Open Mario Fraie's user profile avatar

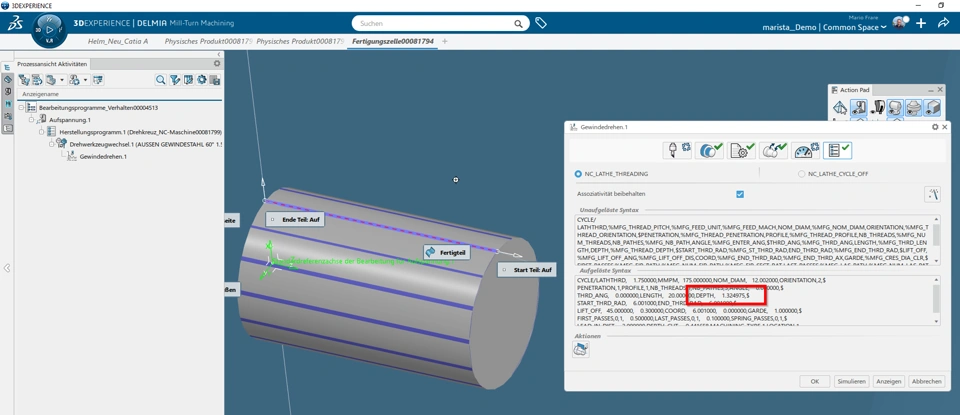[x=899, y=23]
